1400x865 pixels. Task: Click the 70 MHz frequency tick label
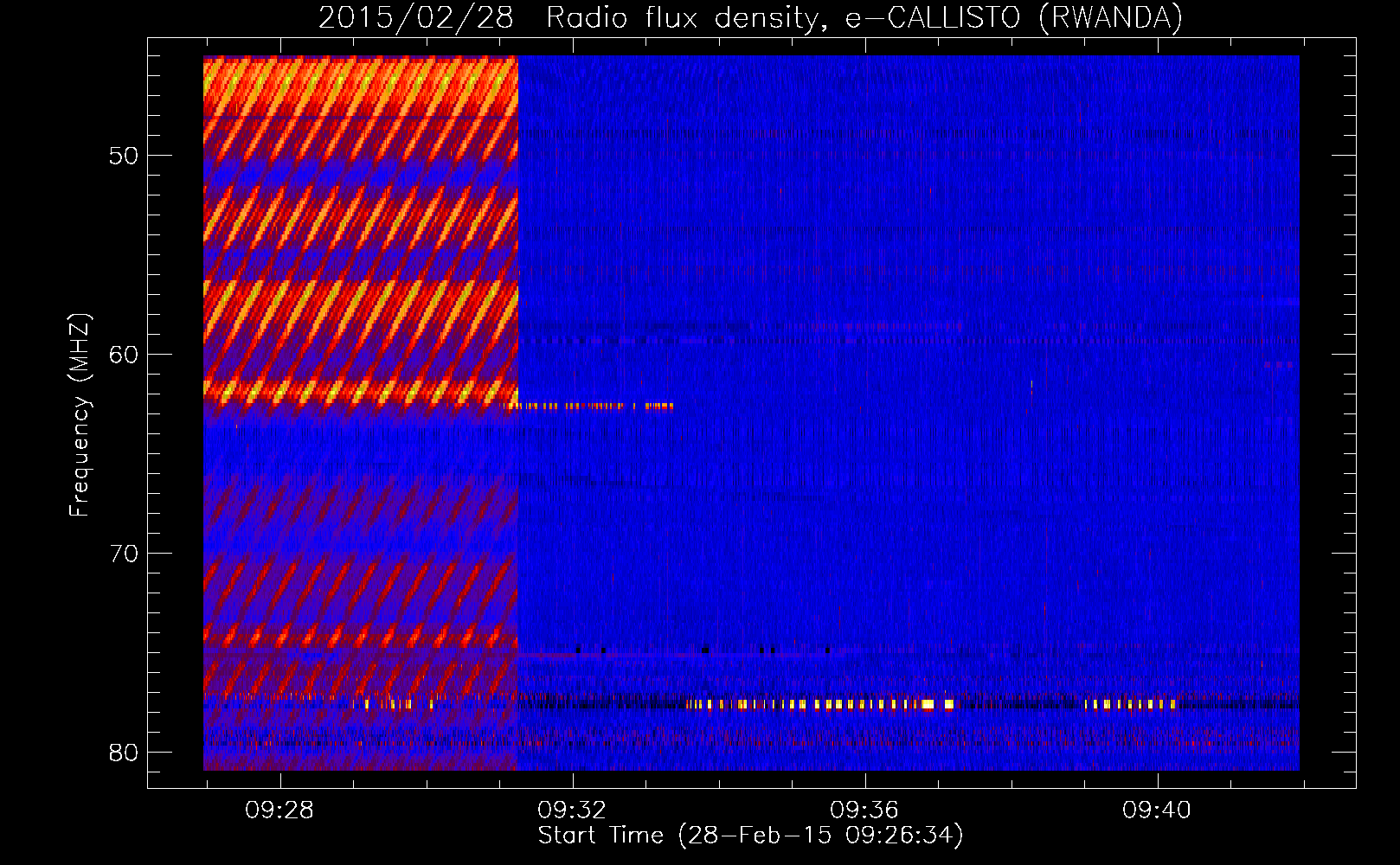(x=124, y=554)
